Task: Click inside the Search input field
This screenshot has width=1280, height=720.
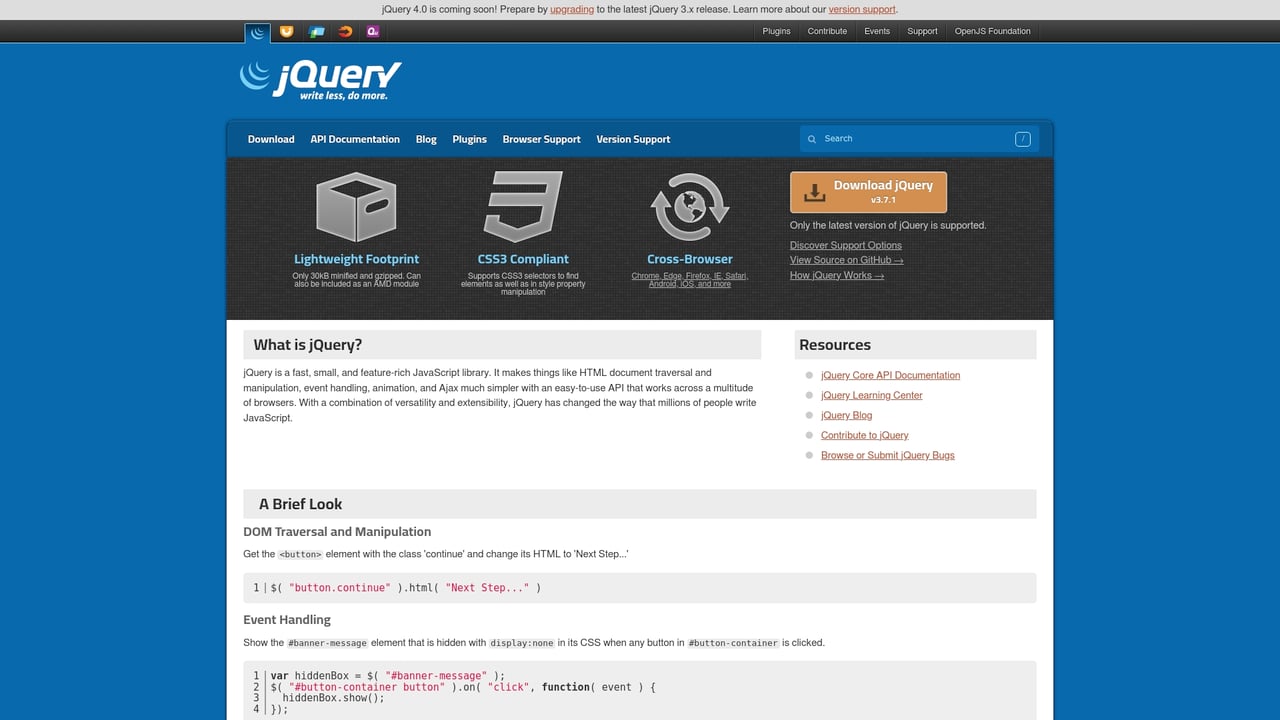Action: [x=910, y=139]
